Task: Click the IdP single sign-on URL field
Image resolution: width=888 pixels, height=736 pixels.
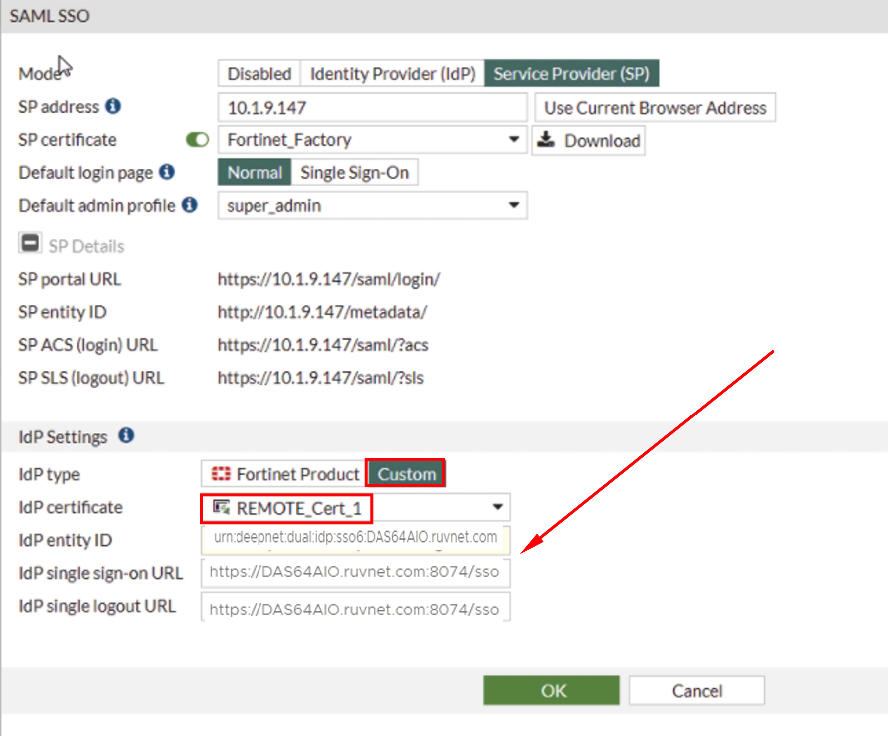Action: point(355,574)
